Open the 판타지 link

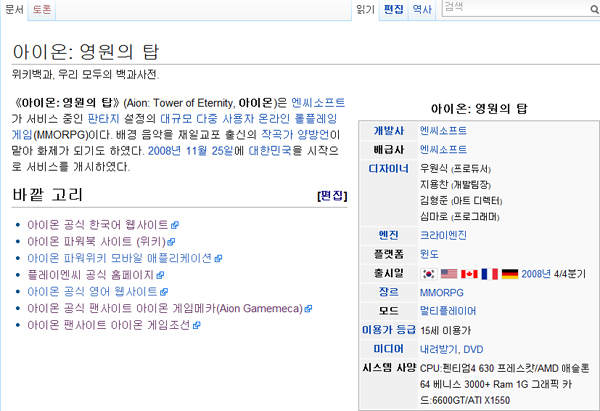point(104,119)
